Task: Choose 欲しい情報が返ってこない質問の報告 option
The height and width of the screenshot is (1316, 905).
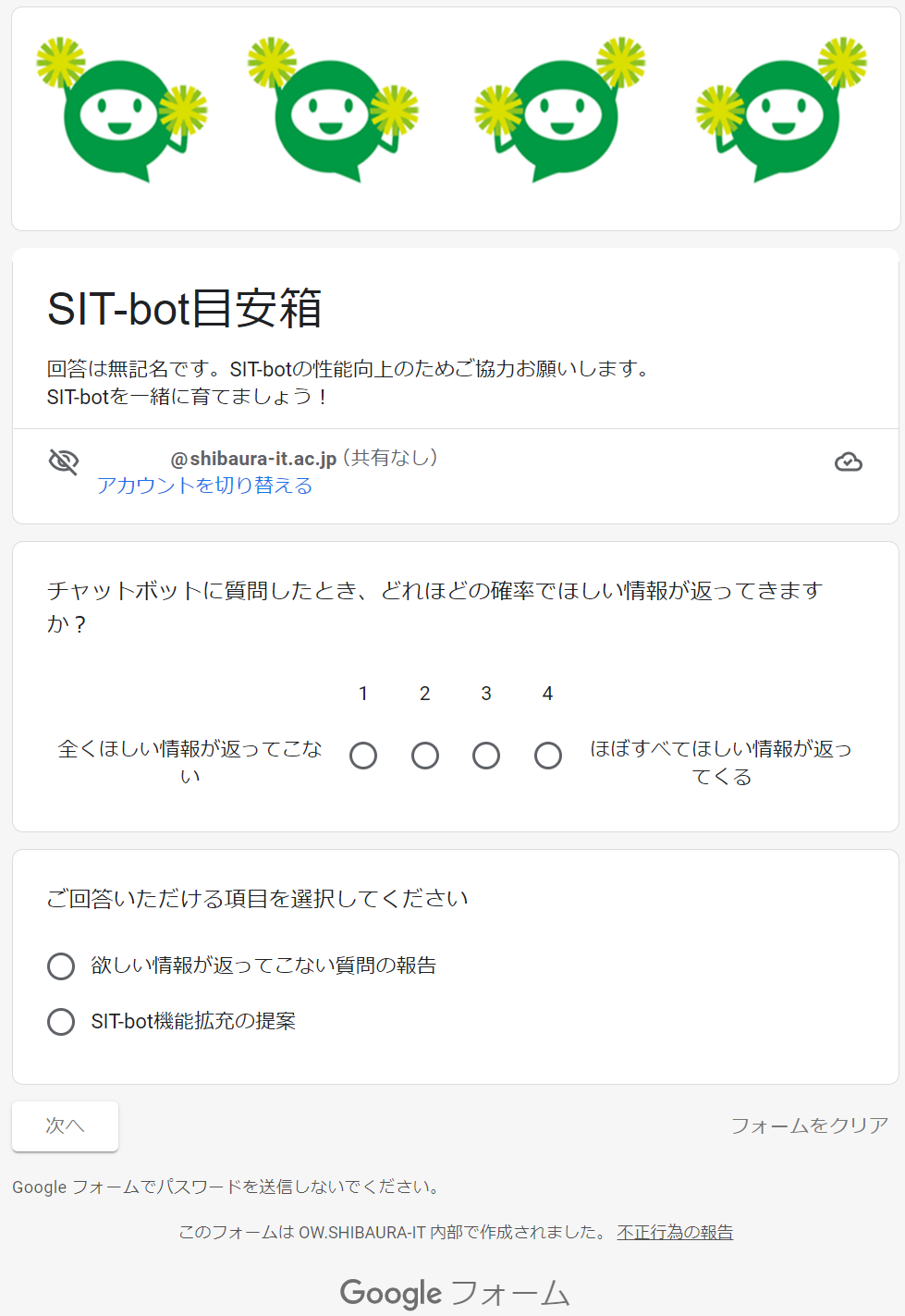Action: point(61,966)
